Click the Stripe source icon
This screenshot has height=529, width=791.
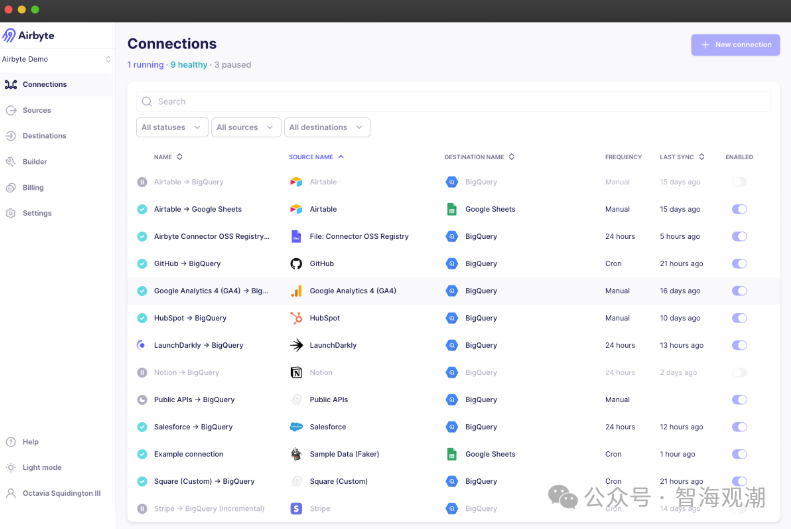pyautogui.click(x=296, y=508)
